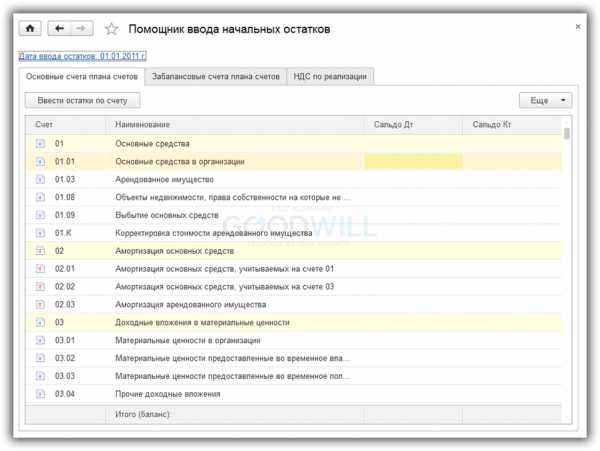Switch to Основные счета плана счетов tab
Viewport: 600px width, 451px height.
tap(82, 77)
